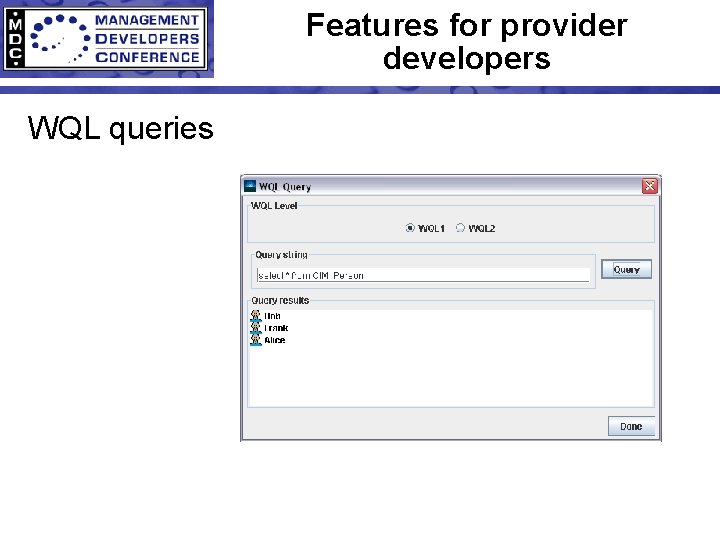Click the person icon beside Frank
The height and width of the screenshot is (540, 720).
pyautogui.click(x=256, y=327)
